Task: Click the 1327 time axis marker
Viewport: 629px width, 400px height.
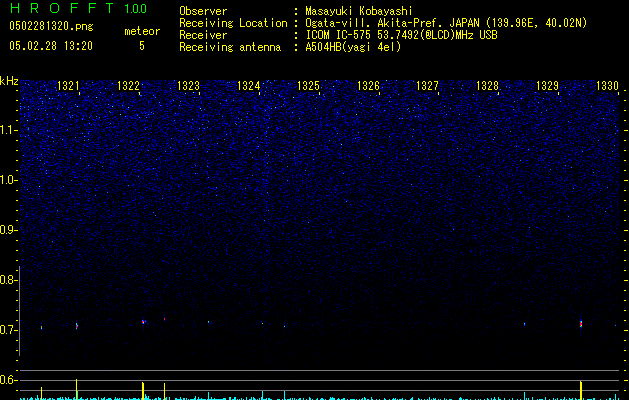Action: tap(428, 86)
